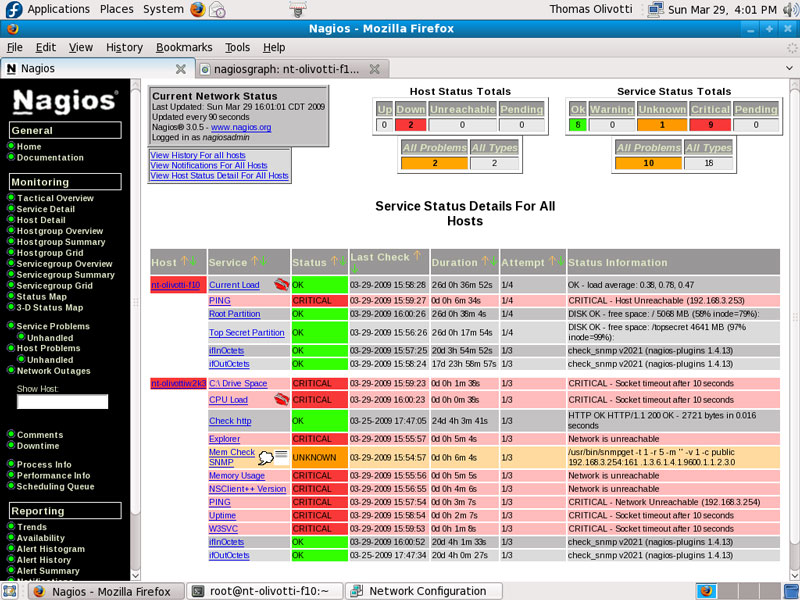Open the Top Secret Partition service link
The image size is (800, 600).
pos(246,332)
